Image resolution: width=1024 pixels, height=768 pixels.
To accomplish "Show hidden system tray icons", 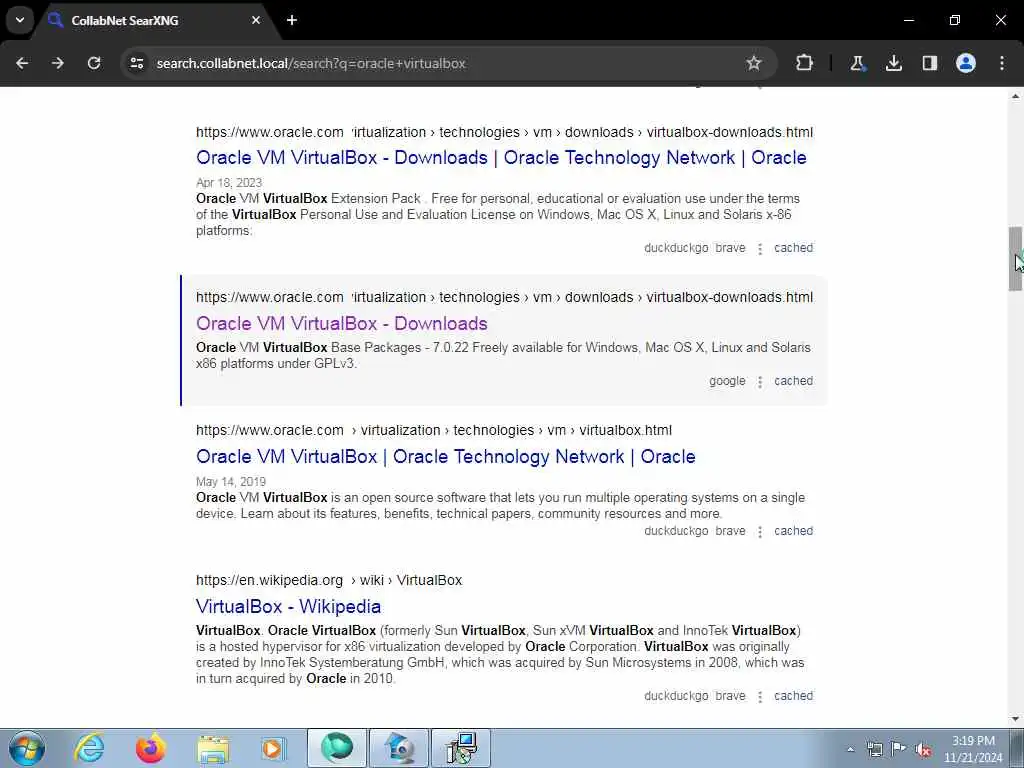I will [x=850, y=749].
